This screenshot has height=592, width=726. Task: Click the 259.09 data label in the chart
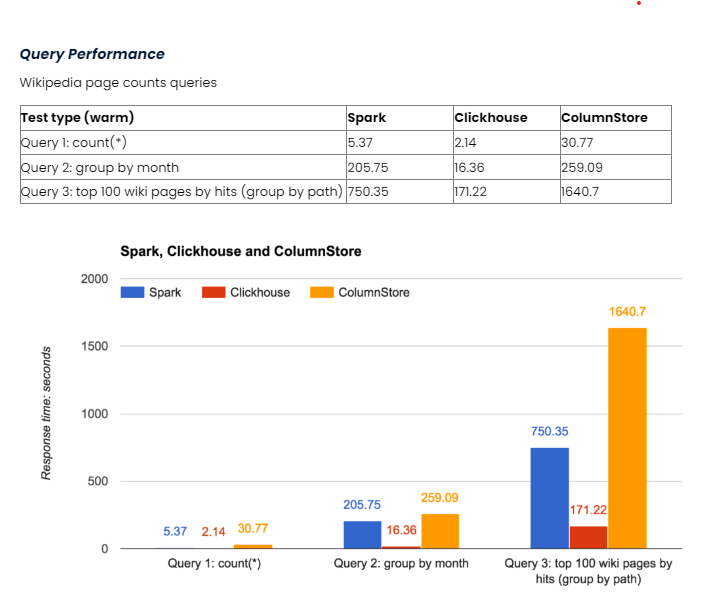tap(440, 498)
